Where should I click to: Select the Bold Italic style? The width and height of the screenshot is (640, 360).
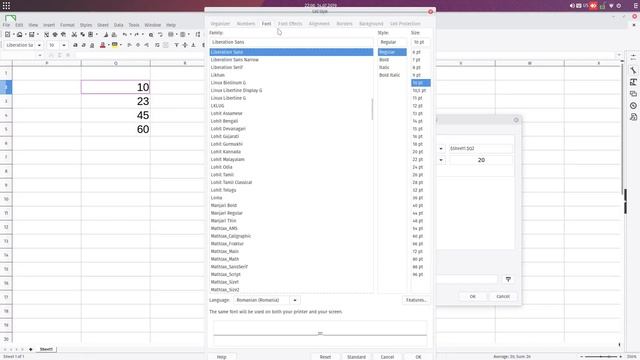390,75
